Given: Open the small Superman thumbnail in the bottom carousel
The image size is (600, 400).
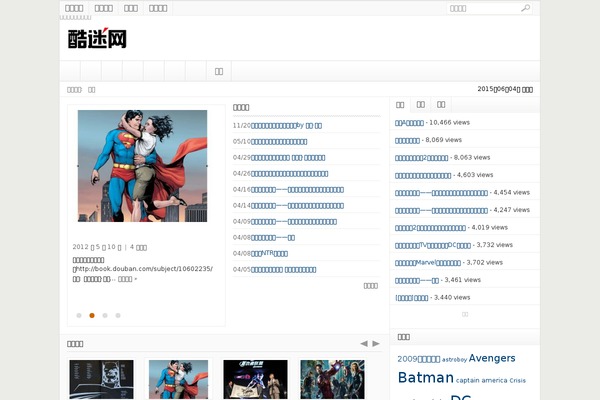Looking at the screenshot, I should coord(178,379).
